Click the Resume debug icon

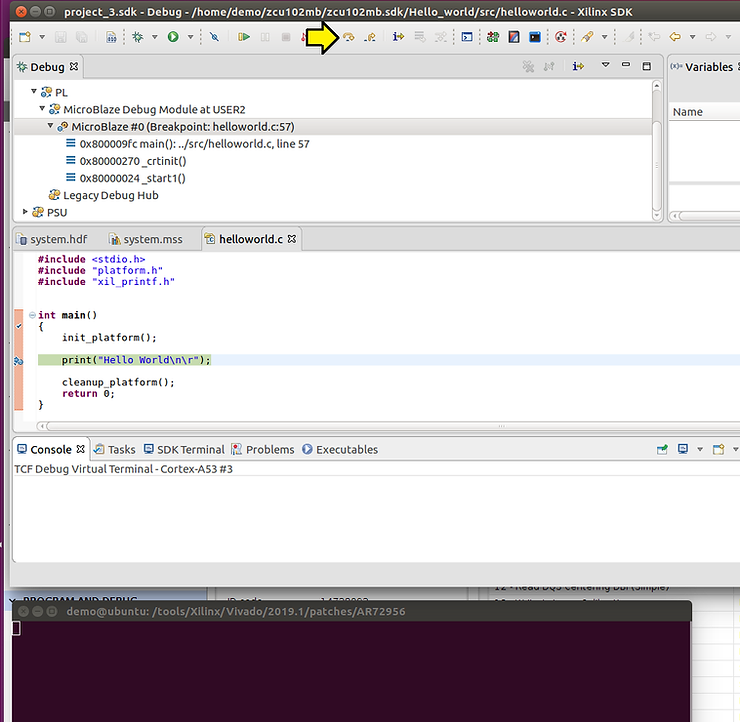click(x=244, y=37)
